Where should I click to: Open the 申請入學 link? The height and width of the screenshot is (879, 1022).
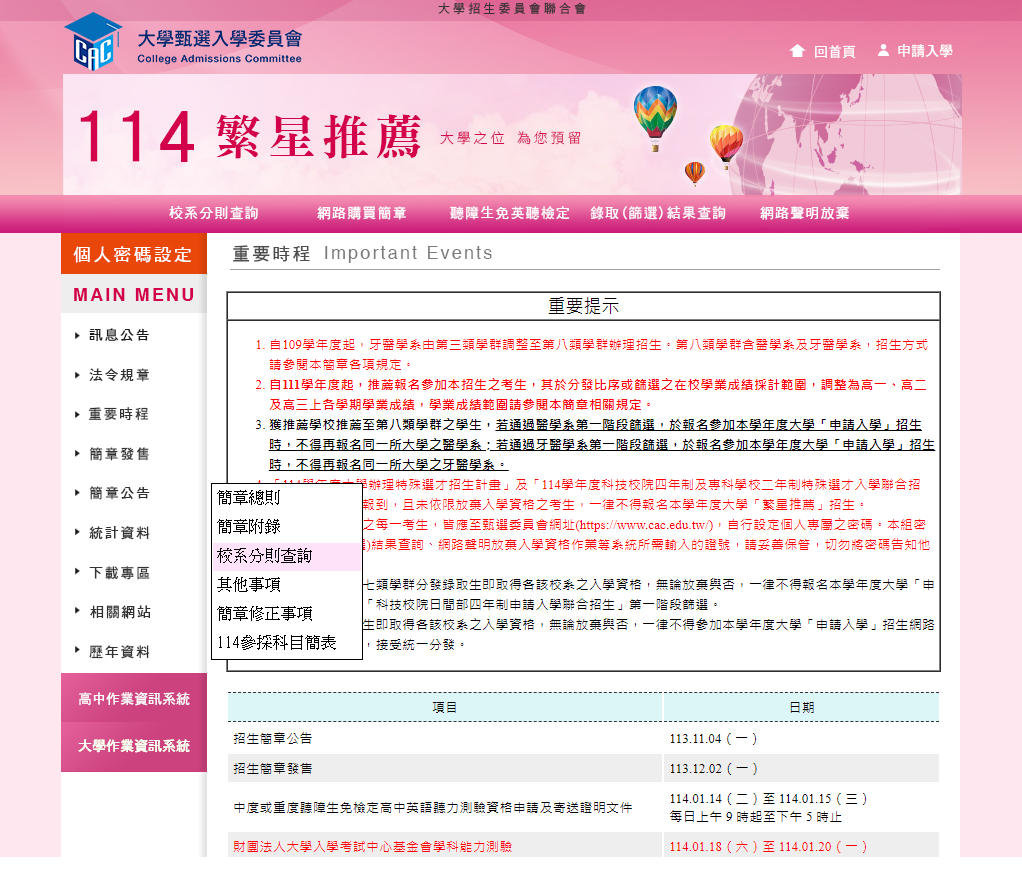(x=924, y=51)
